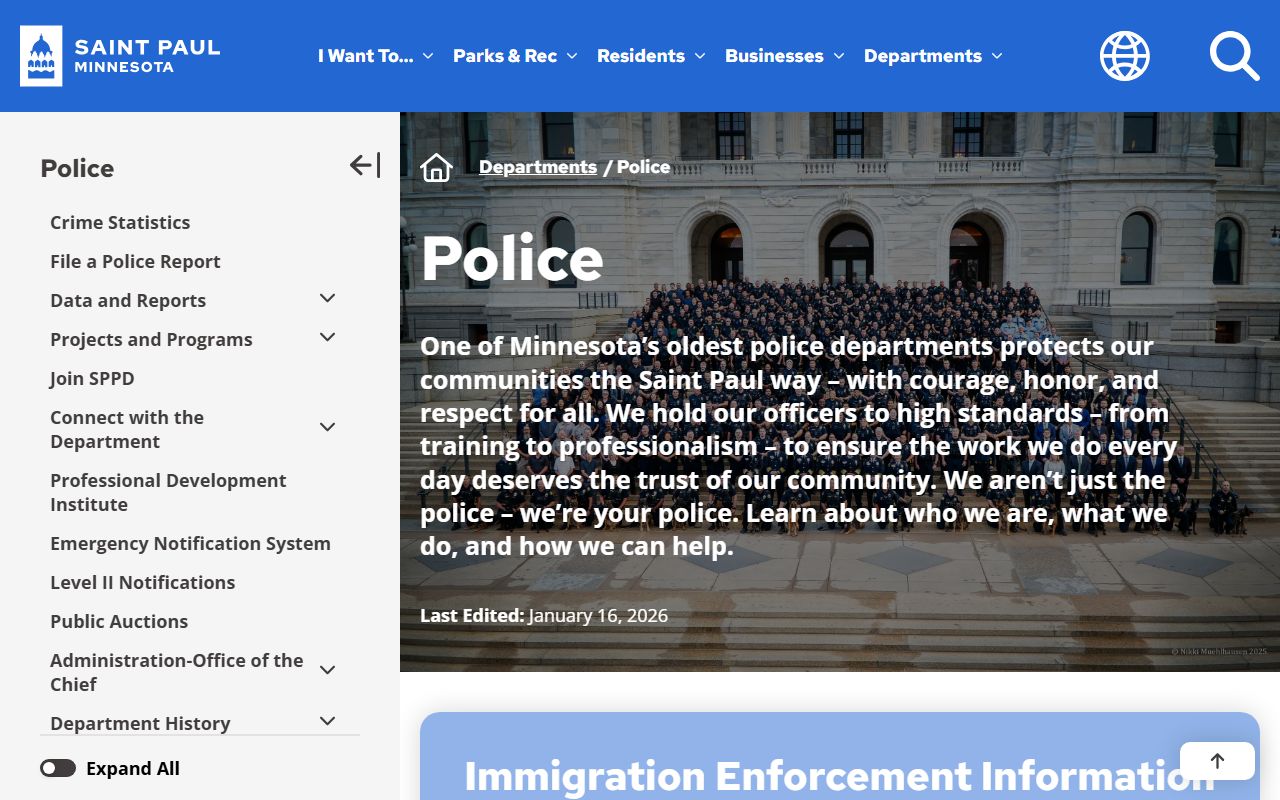Open the I Want To... menu

click(x=375, y=56)
